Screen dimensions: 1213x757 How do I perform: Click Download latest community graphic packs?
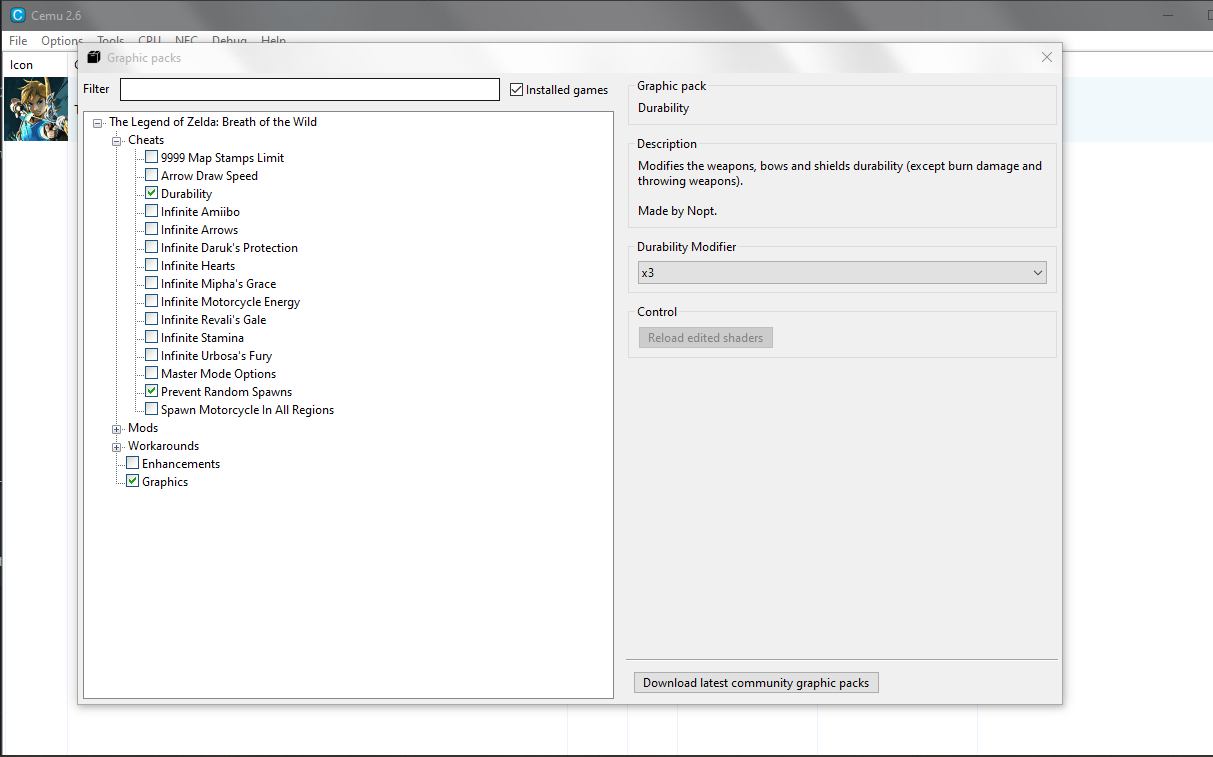[x=756, y=683]
